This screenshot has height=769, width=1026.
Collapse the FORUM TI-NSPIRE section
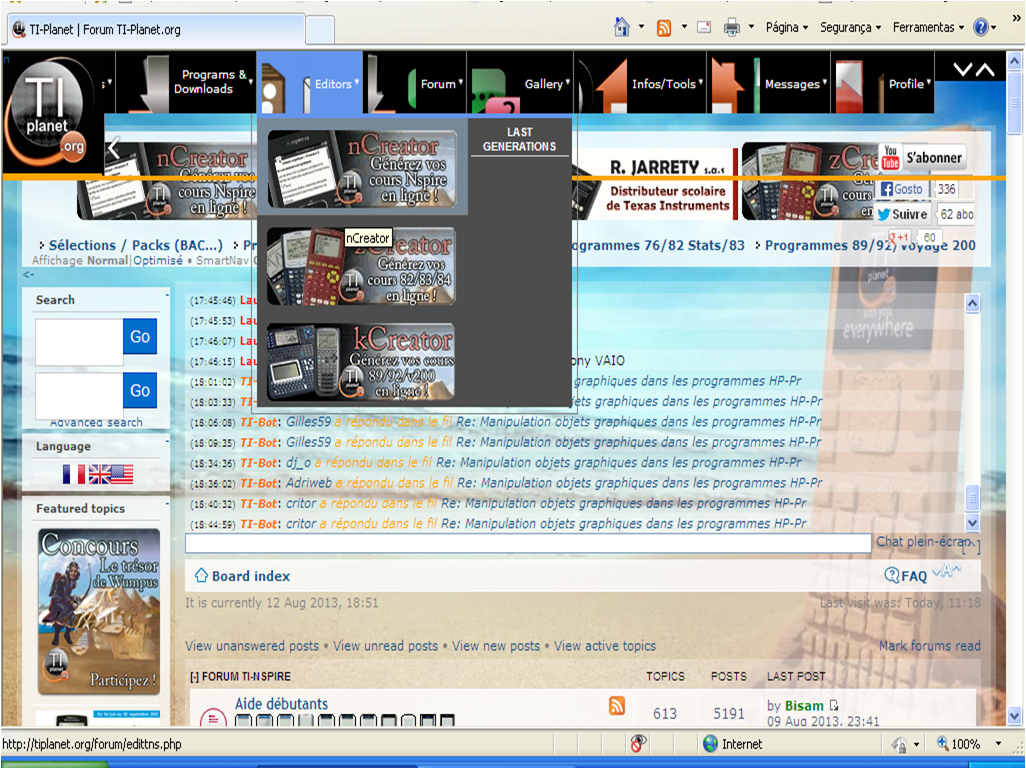[x=194, y=677]
